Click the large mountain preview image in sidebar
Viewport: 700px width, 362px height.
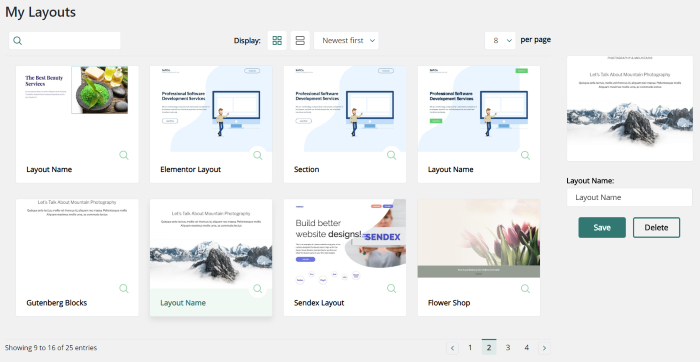[629, 108]
